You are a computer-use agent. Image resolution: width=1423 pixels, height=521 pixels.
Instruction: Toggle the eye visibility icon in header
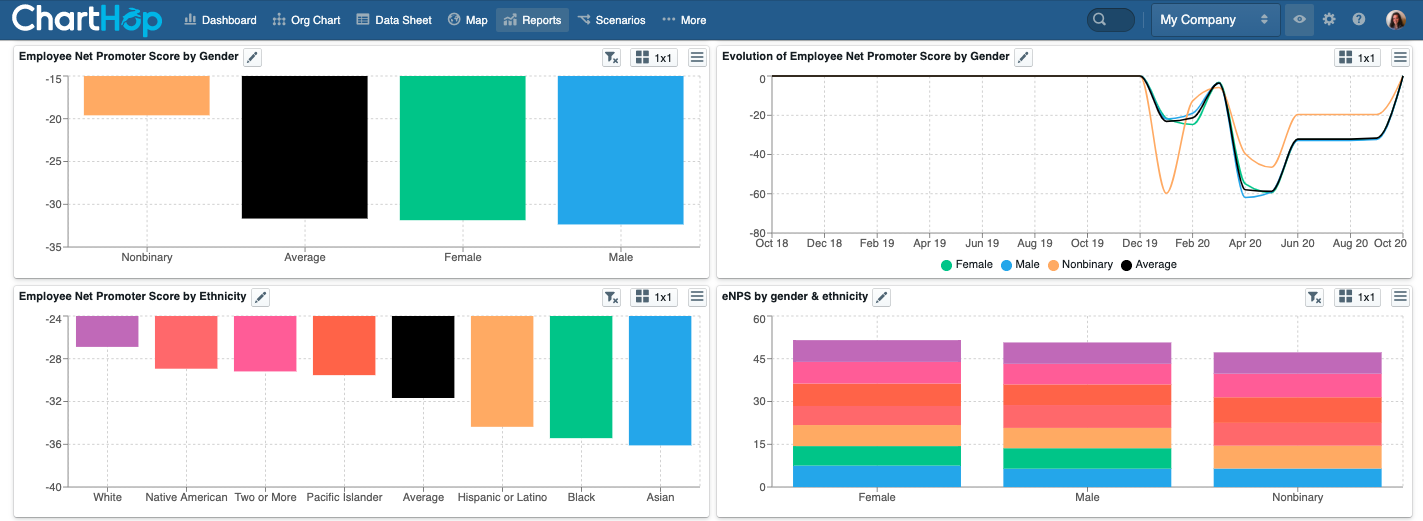point(1299,19)
